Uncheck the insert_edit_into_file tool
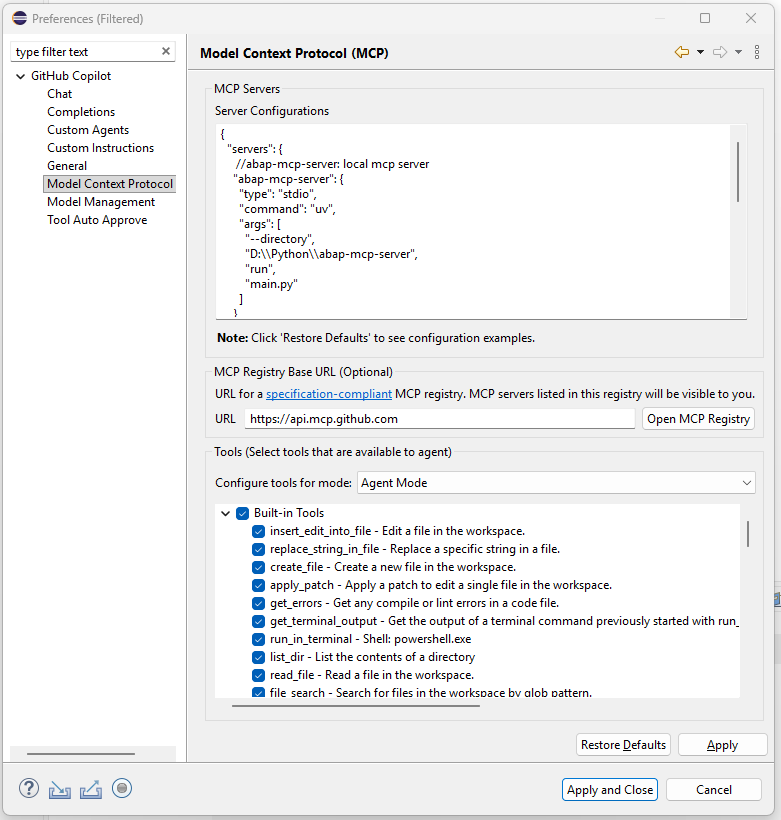 click(258, 531)
